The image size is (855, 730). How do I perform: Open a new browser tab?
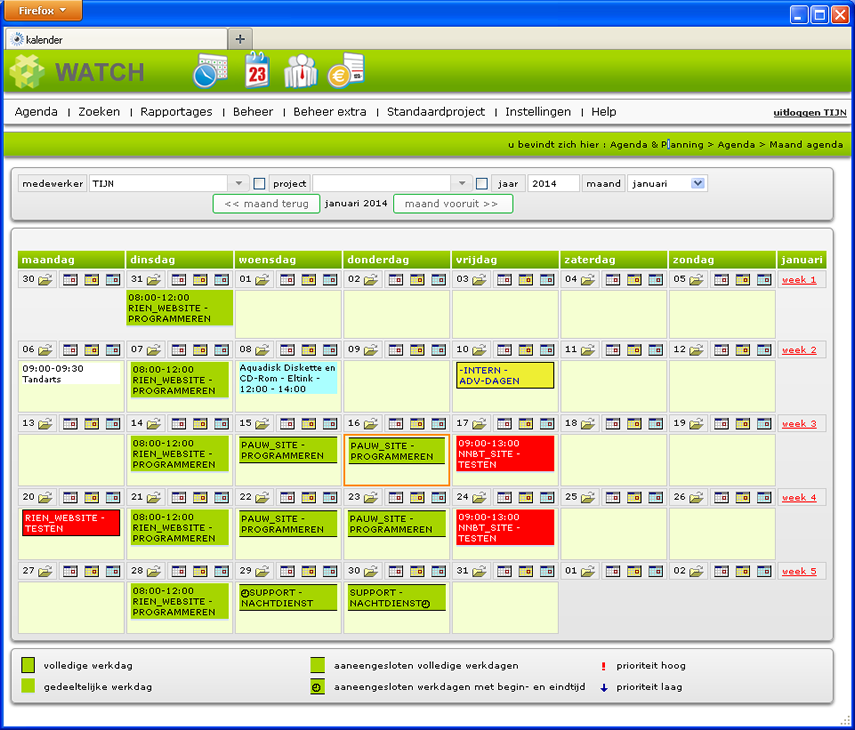[240, 39]
